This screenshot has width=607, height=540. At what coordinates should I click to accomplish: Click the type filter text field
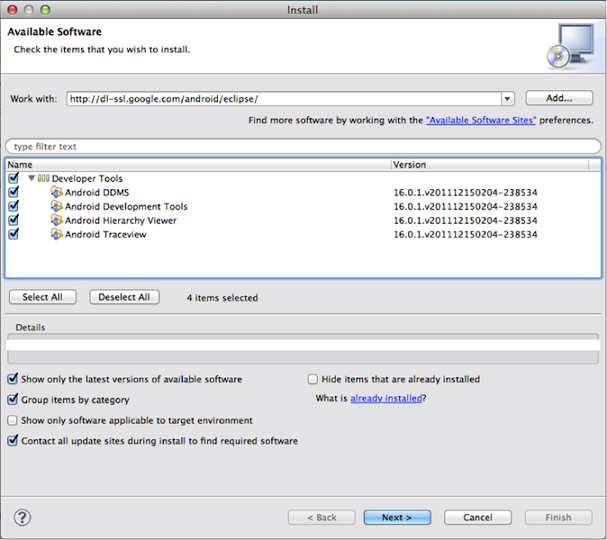(x=303, y=146)
